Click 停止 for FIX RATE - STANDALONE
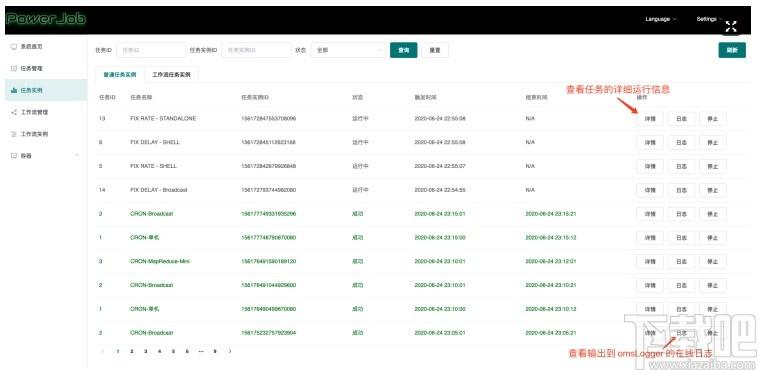 point(713,119)
